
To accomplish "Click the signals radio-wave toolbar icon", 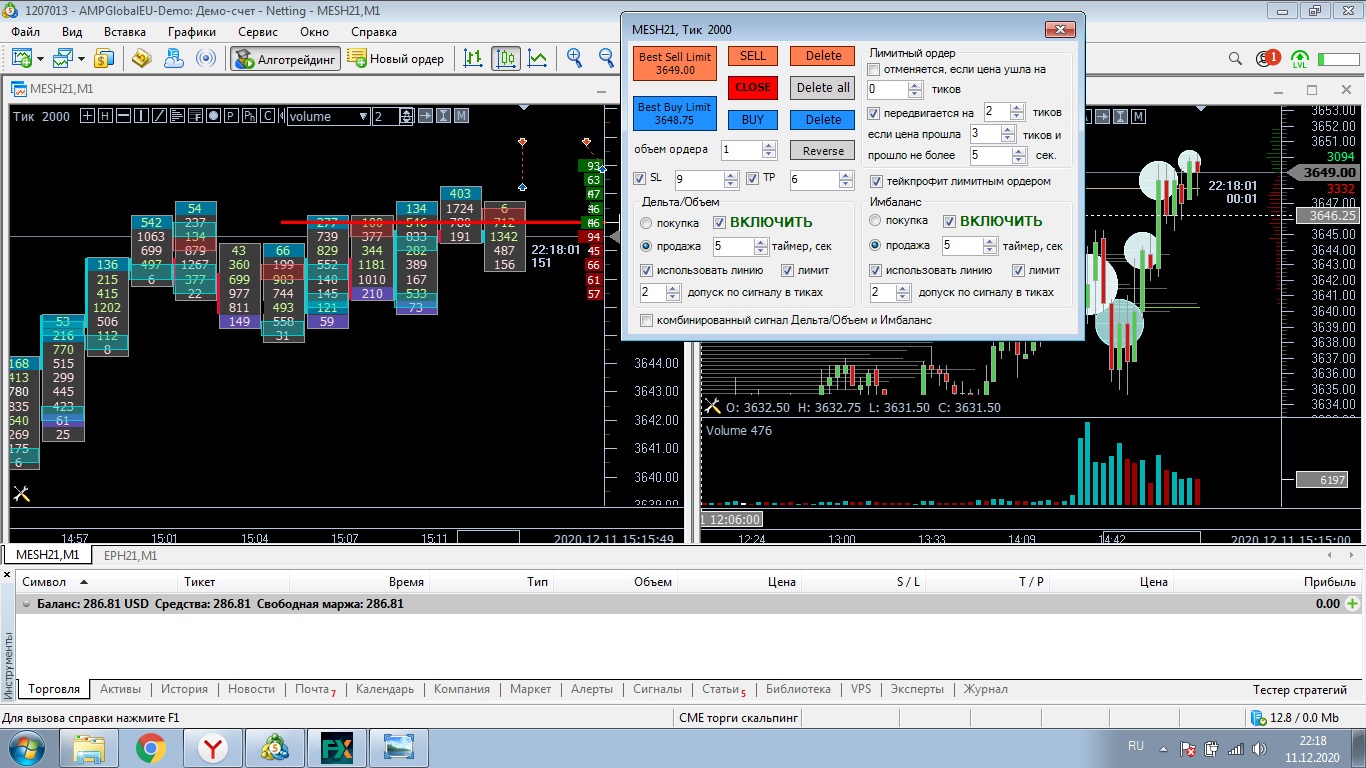I will click(206, 58).
